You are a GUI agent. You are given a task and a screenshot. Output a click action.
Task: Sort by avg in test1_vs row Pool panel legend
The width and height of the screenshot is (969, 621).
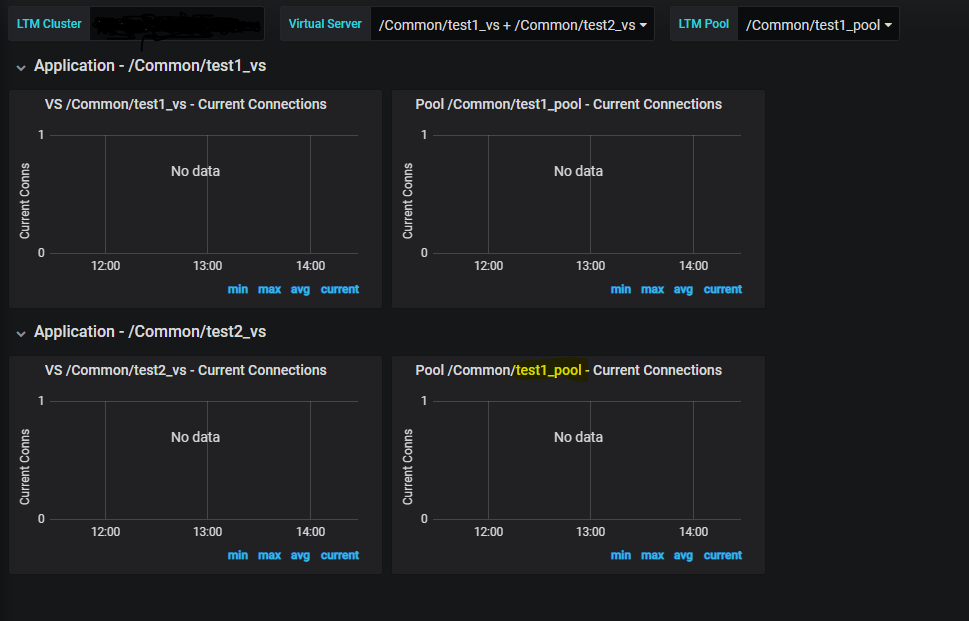point(683,289)
